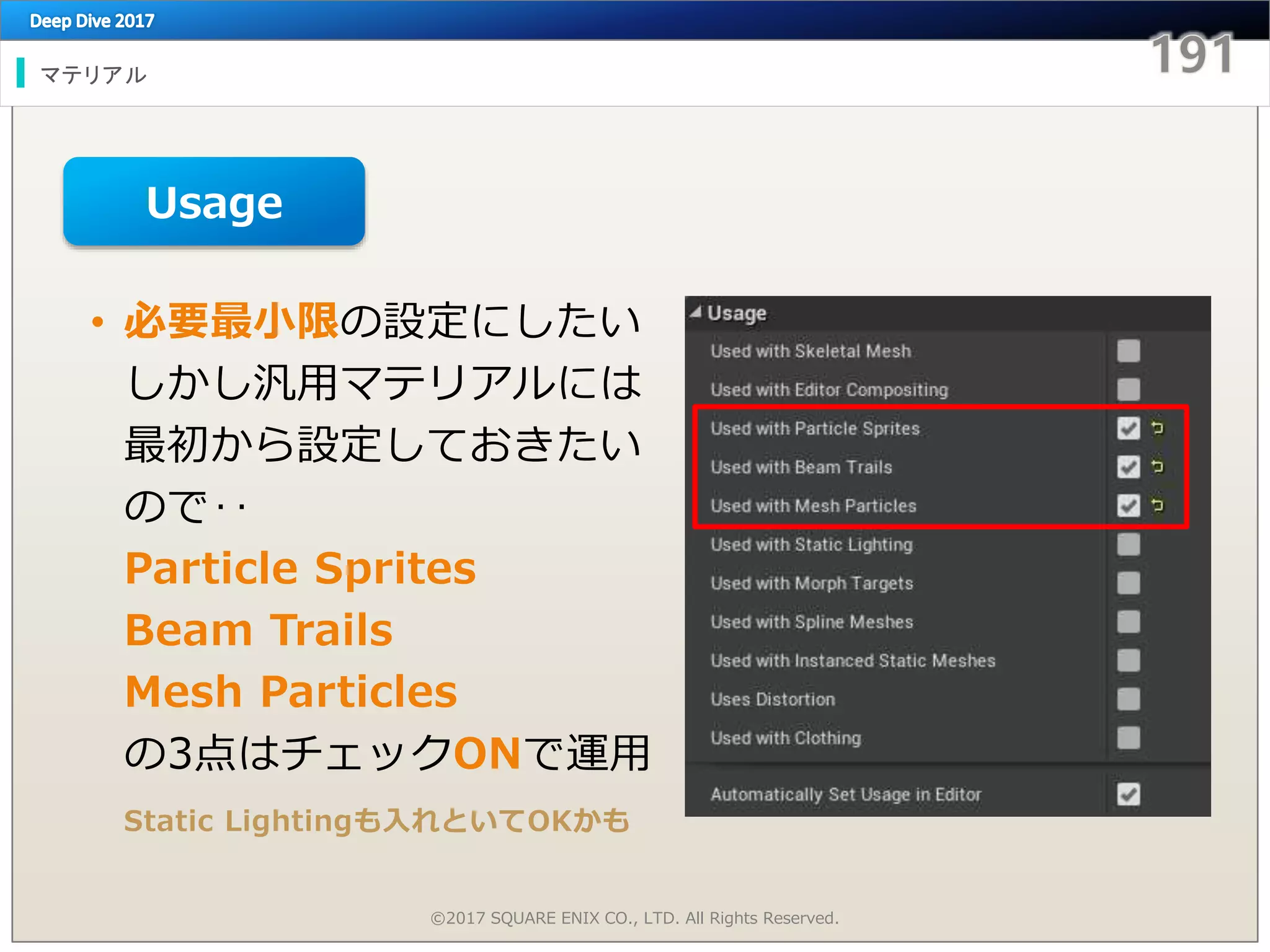Enable Used with Skeletal Mesh checkbox

(x=1128, y=351)
